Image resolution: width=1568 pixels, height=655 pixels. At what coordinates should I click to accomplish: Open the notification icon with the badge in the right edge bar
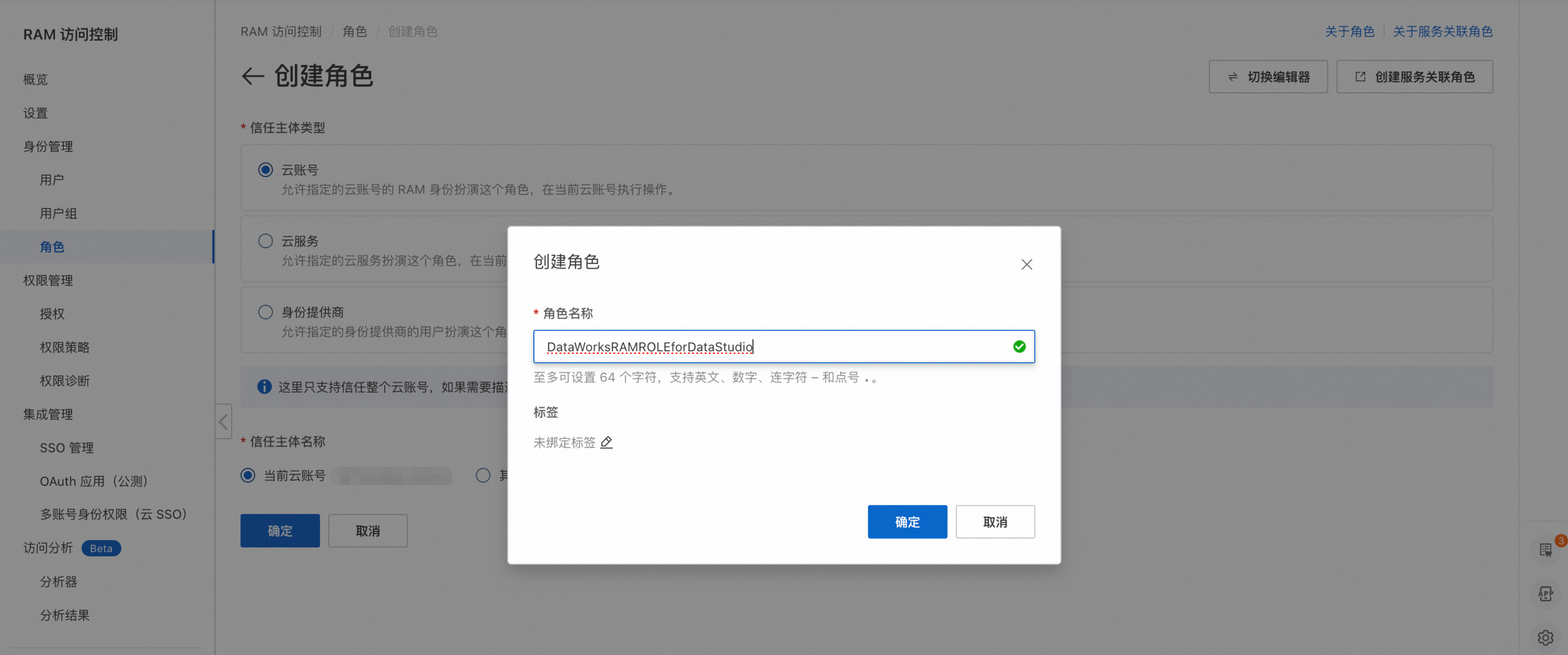coord(1546,550)
